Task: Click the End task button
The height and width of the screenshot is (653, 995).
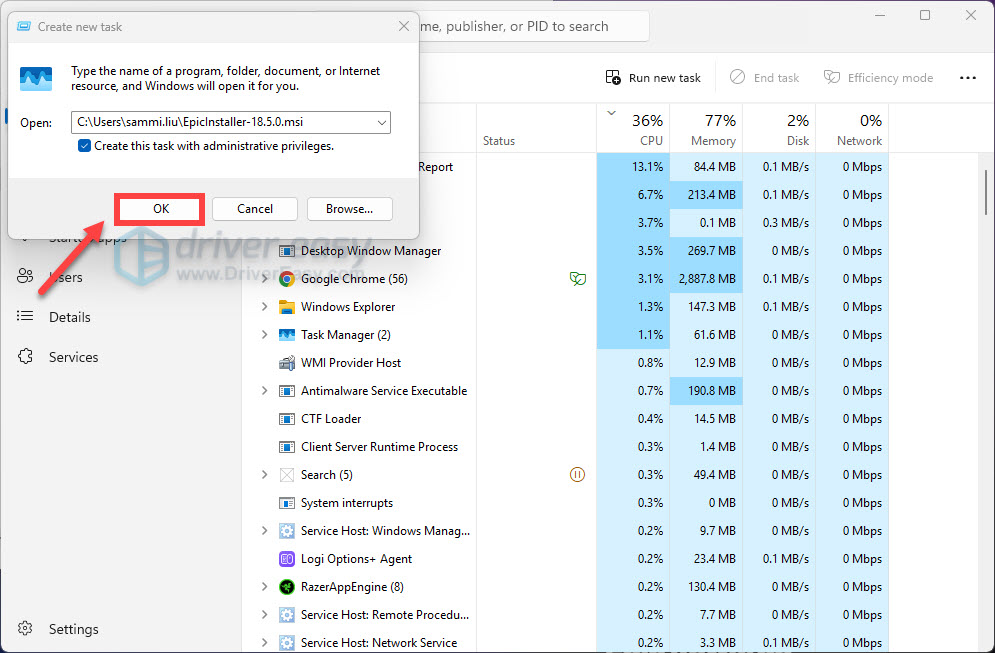Action: 764,77
